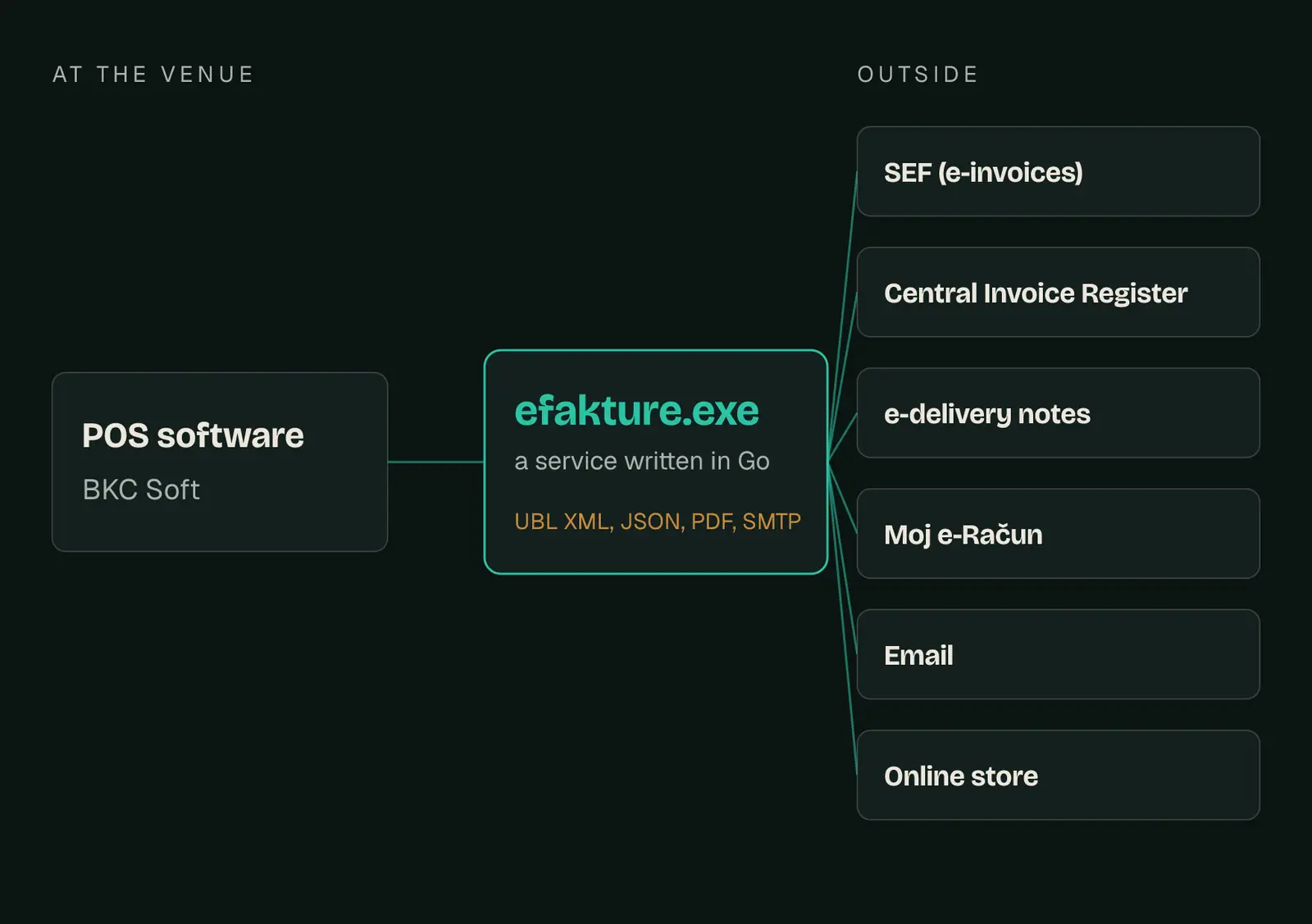Click the 'BKC Soft' subtitle text

pyautogui.click(x=141, y=489)
